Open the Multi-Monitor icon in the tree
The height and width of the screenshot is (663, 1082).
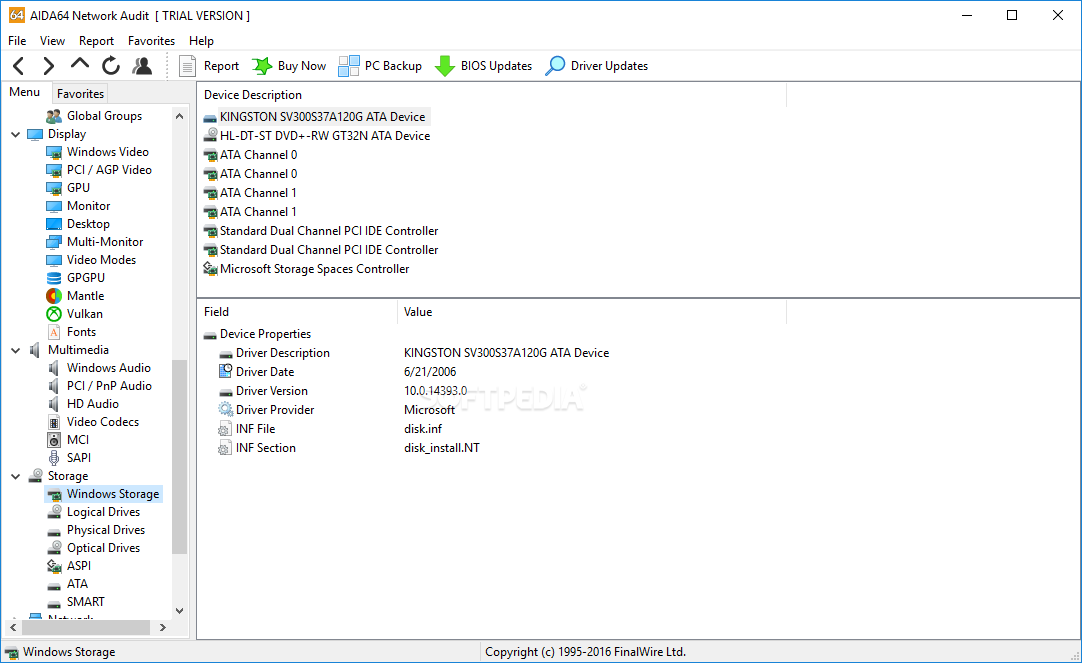pyautogui.click(x=54, y=241)
